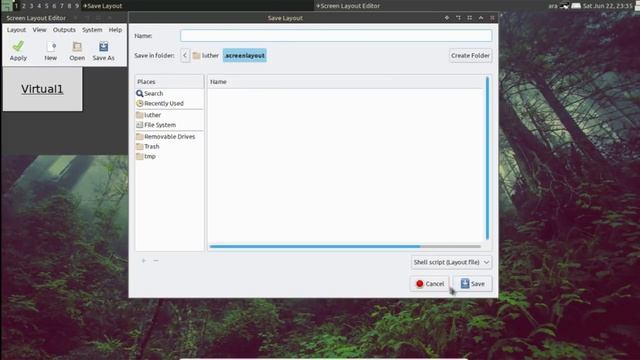The height and width of the screenshot is (360, 640).
Task: Open the View menu
Action: [40, 30]
